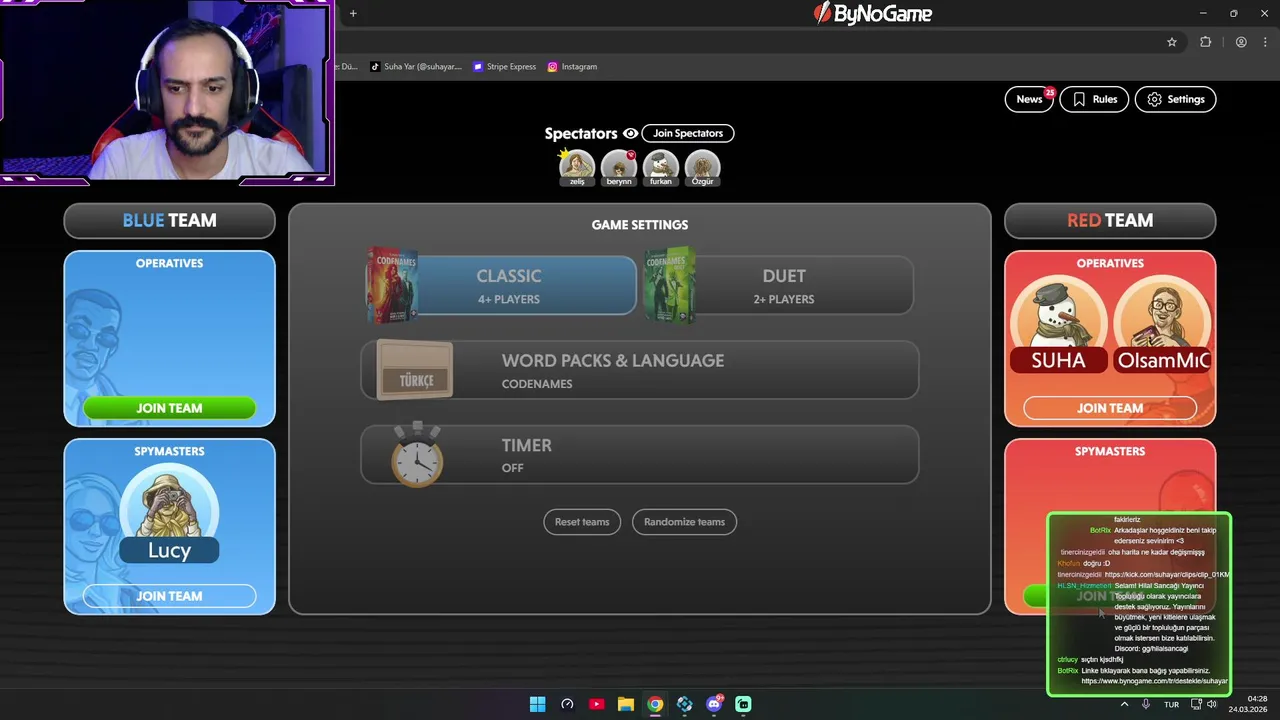Screen dimensions: 1280x720
Task: Expand Word Packs & Language settings
Action: pos(640,370)
